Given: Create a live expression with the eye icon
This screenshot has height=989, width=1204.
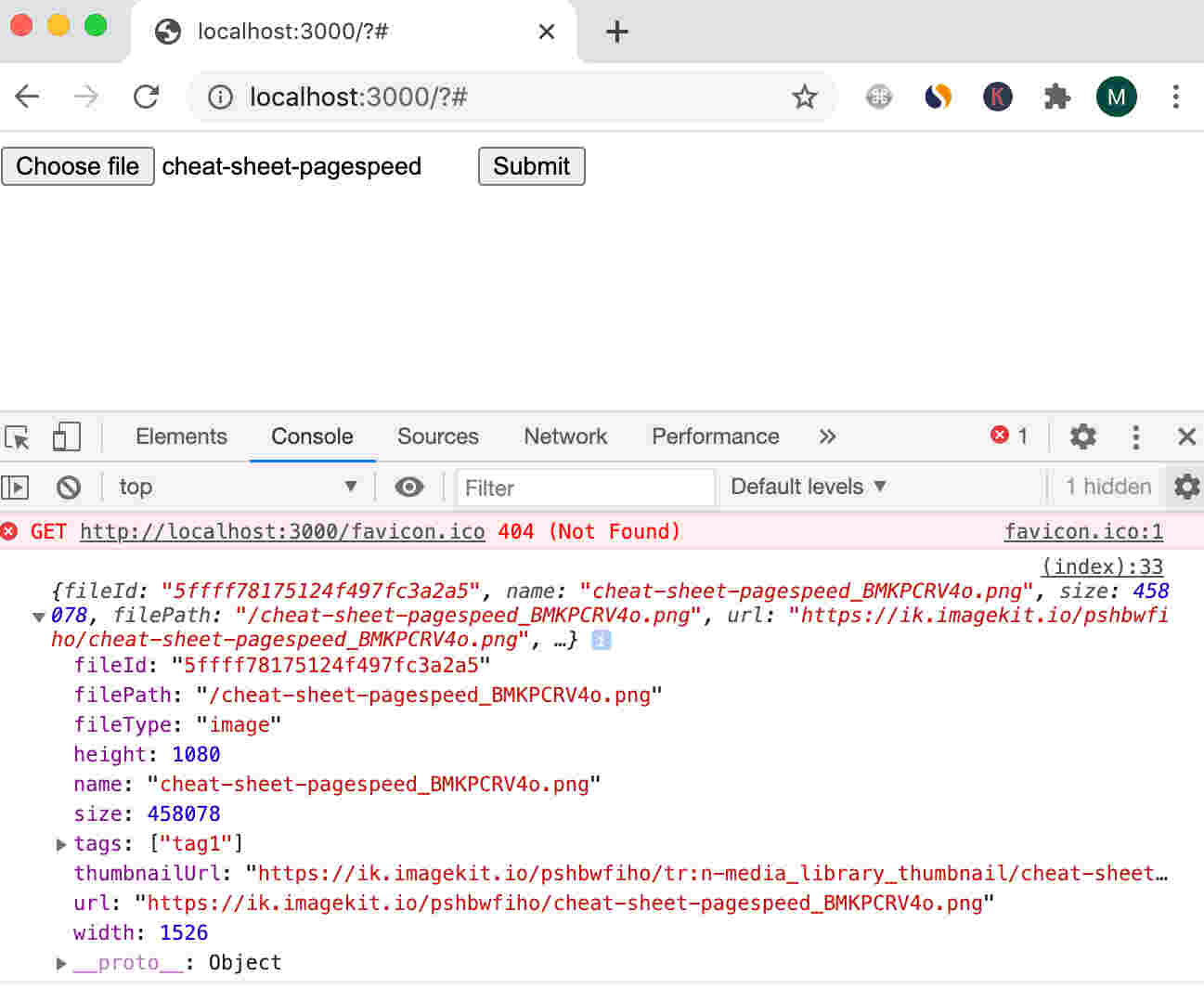Looking at the screenshot, I should click(408, 487).
